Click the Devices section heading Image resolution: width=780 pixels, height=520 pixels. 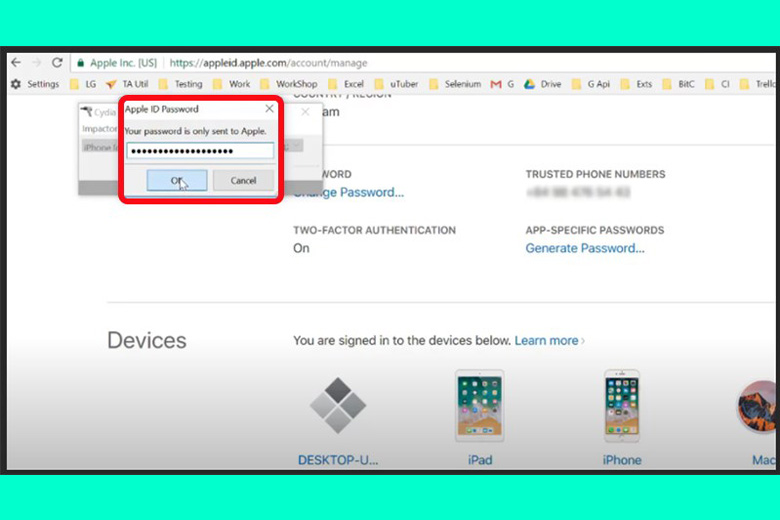pyautogui.click(x=147, y=340)
